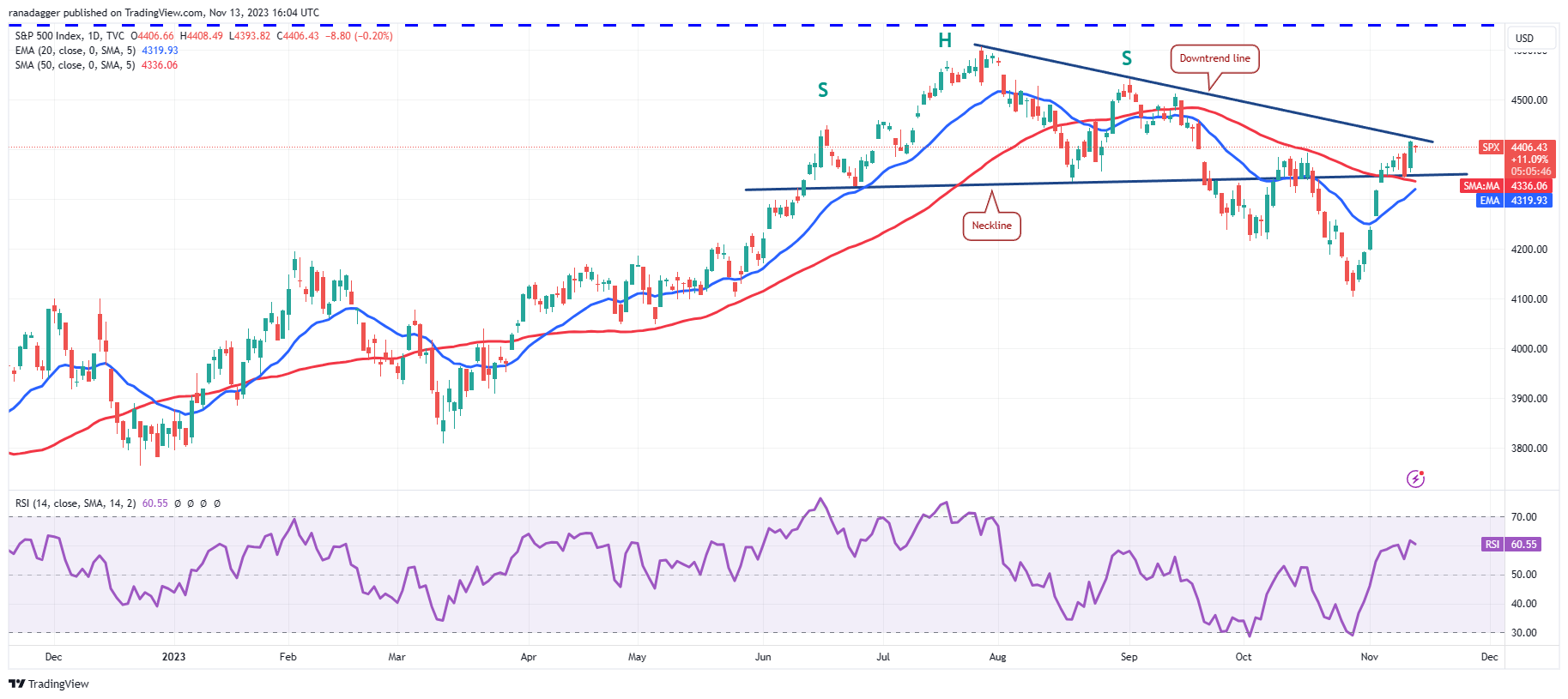The image size is (1568, 699).
Task: Expand the SMA 50 indicator legend
Action: (75, 65)
